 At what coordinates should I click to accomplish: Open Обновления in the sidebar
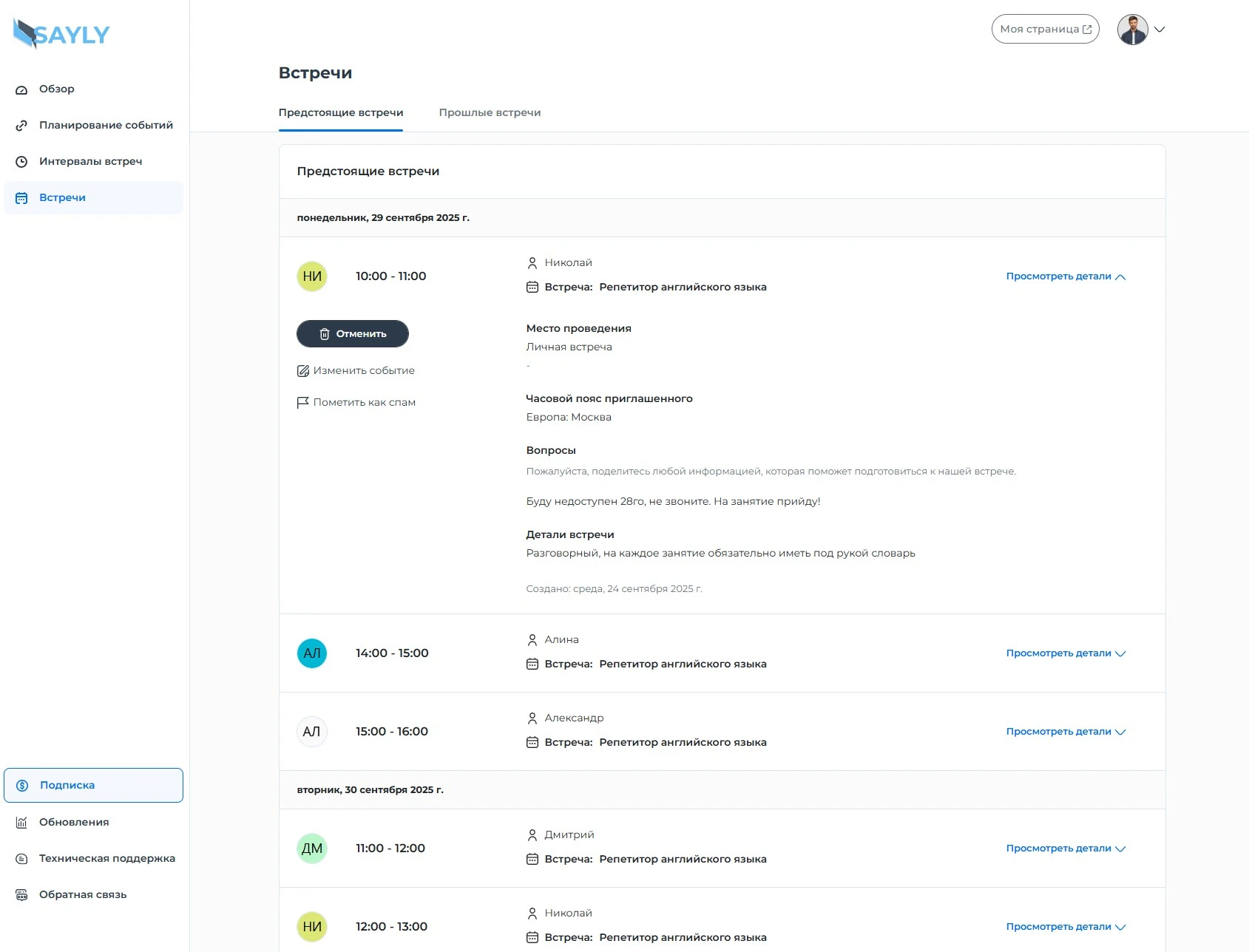pyautogui.click(x=73, y=822)
